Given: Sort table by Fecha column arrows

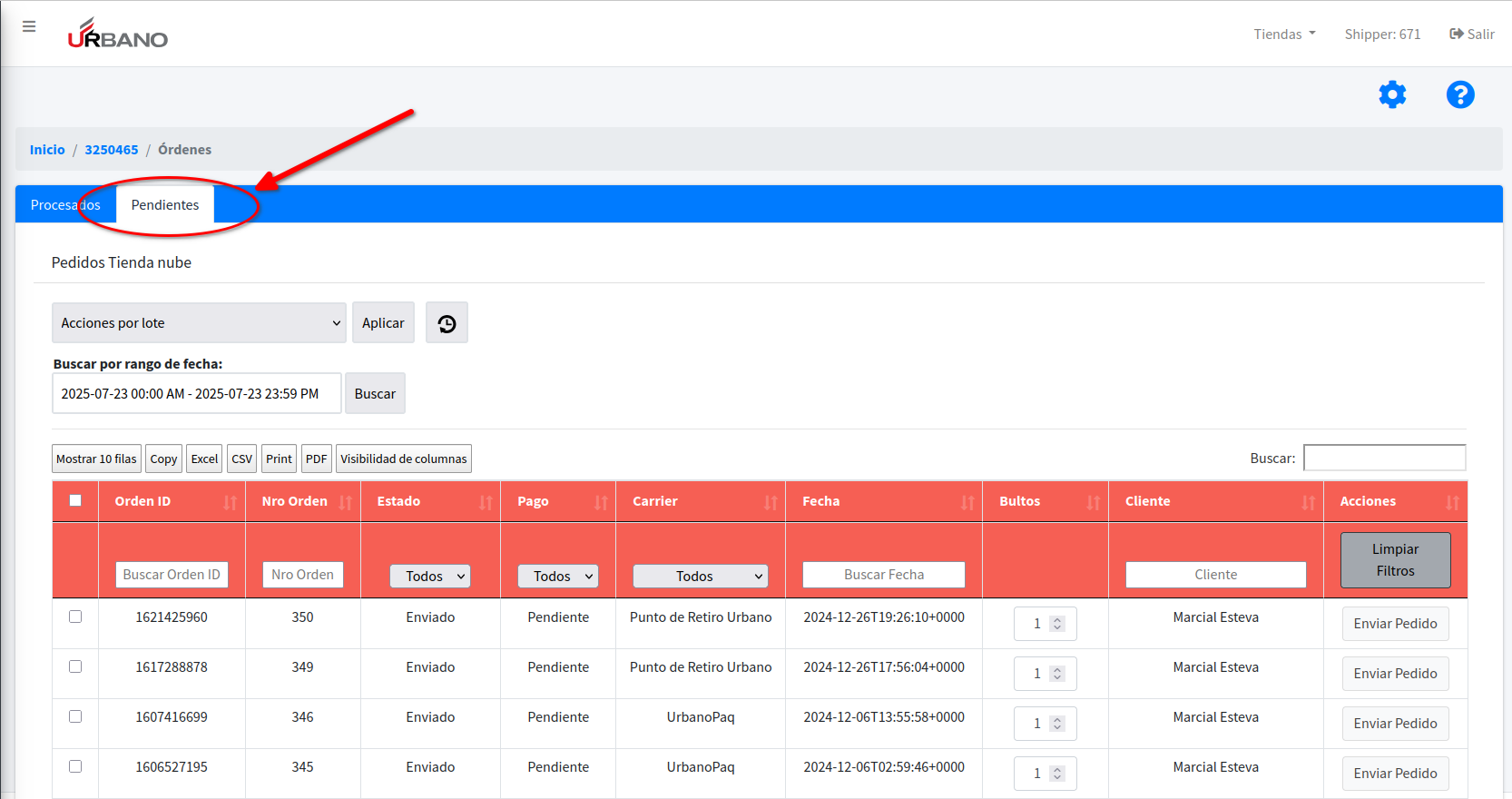Looking at the screenshot, I should pyautogui.click(x=967, y=502).
